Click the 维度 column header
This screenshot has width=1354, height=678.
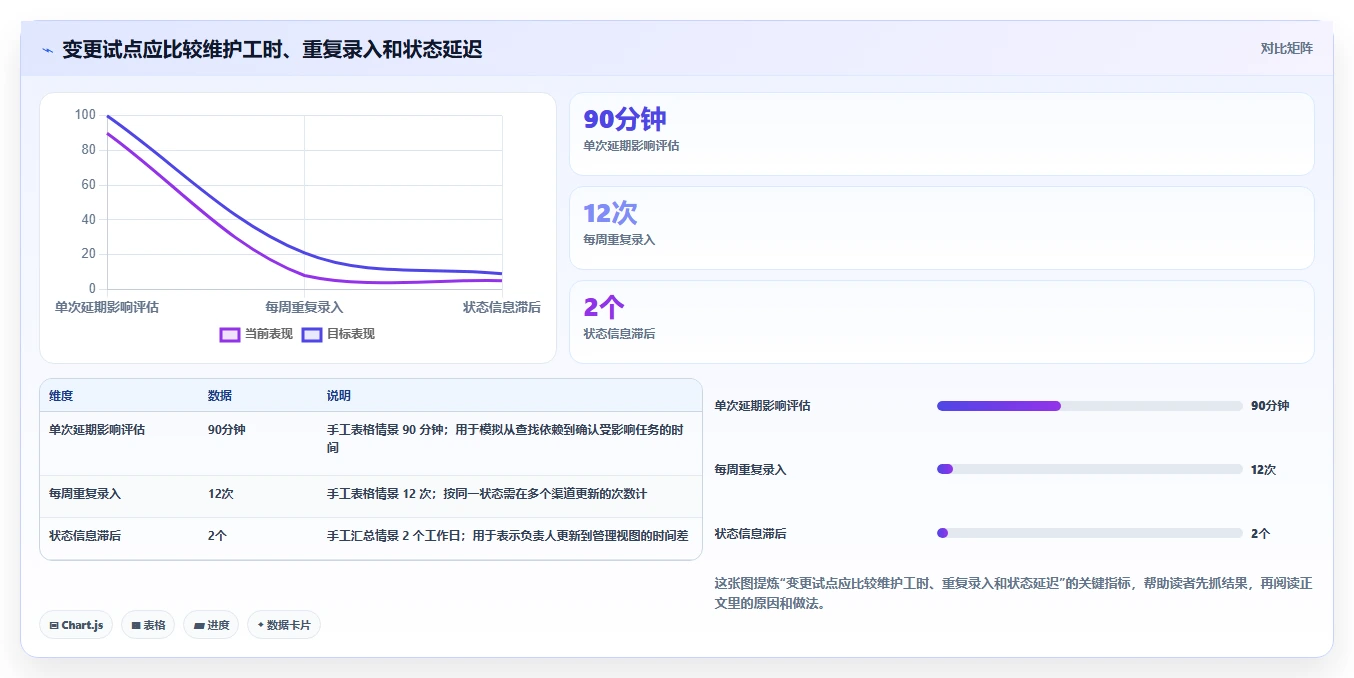(x=61, y=396)
